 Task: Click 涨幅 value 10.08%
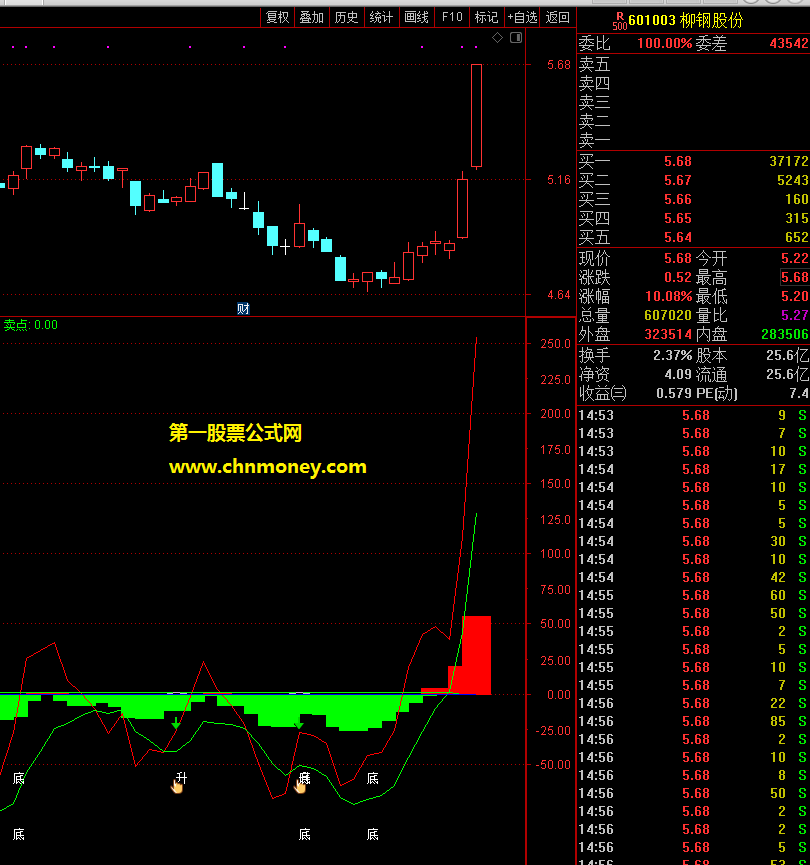pos(668,296)
